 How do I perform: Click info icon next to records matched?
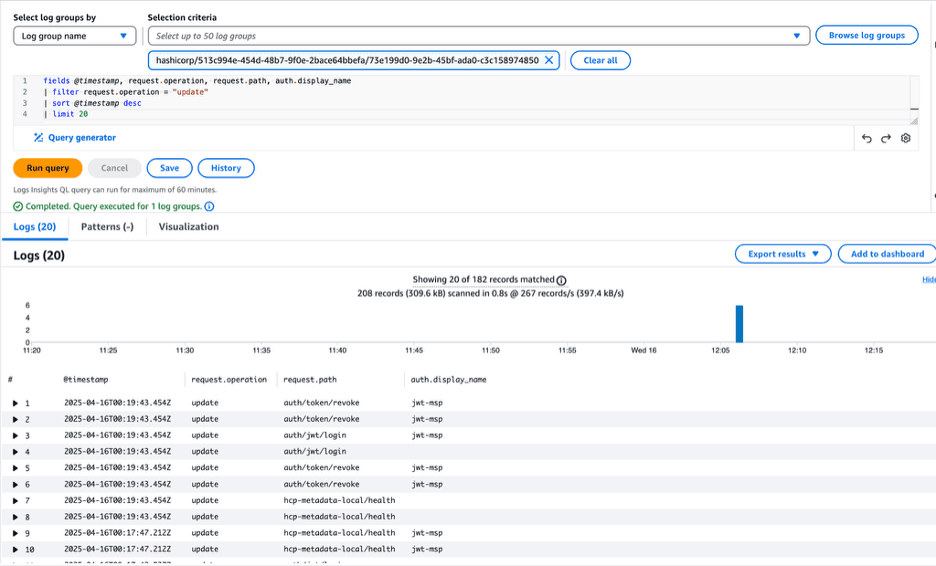(x=561, y=281)
